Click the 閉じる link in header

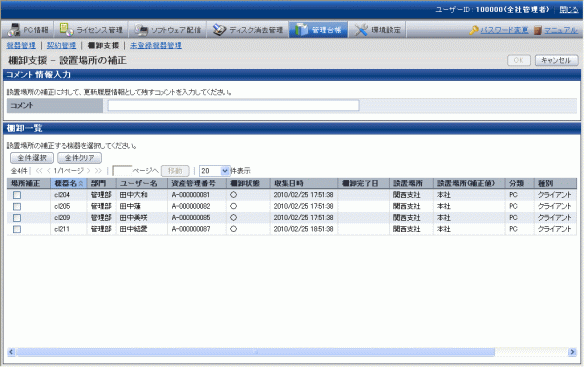point(568,10)
